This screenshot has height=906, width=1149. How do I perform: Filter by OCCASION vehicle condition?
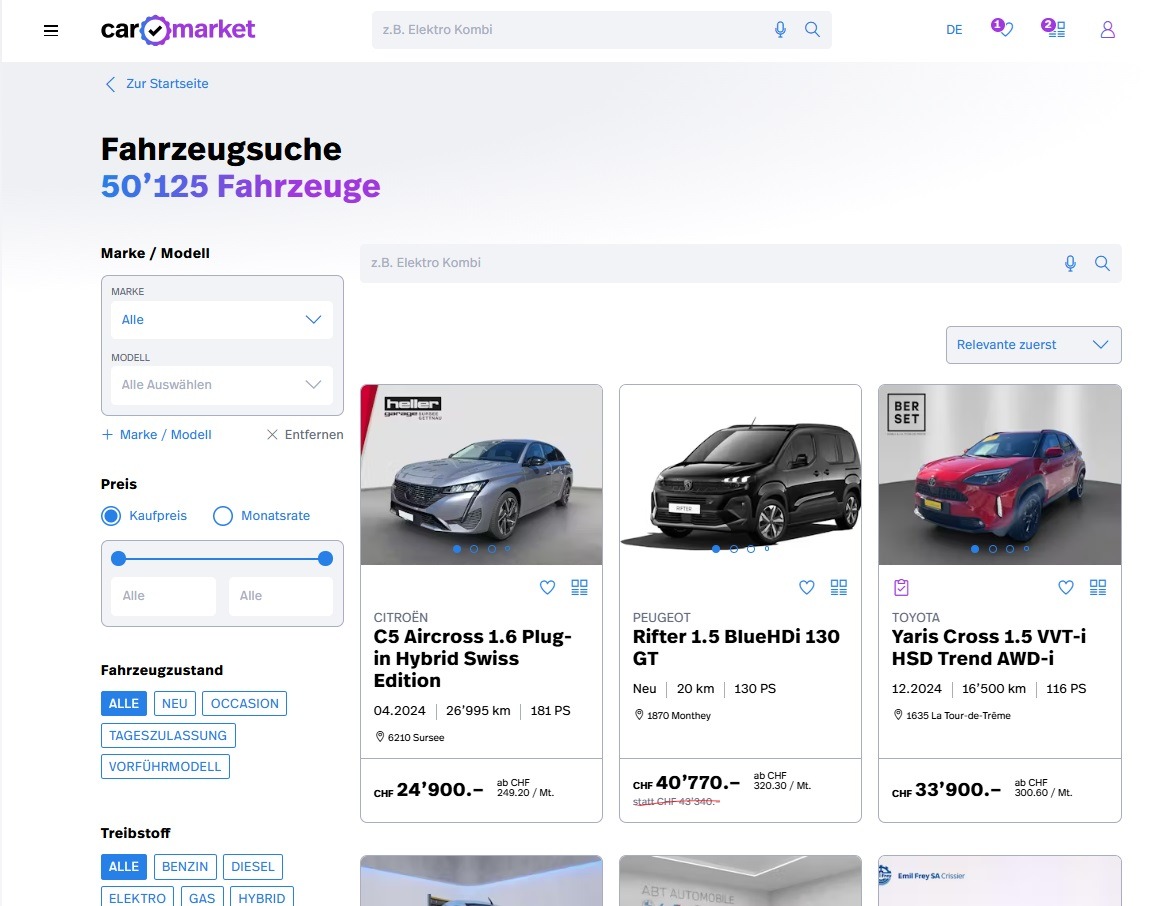(244, 703)
